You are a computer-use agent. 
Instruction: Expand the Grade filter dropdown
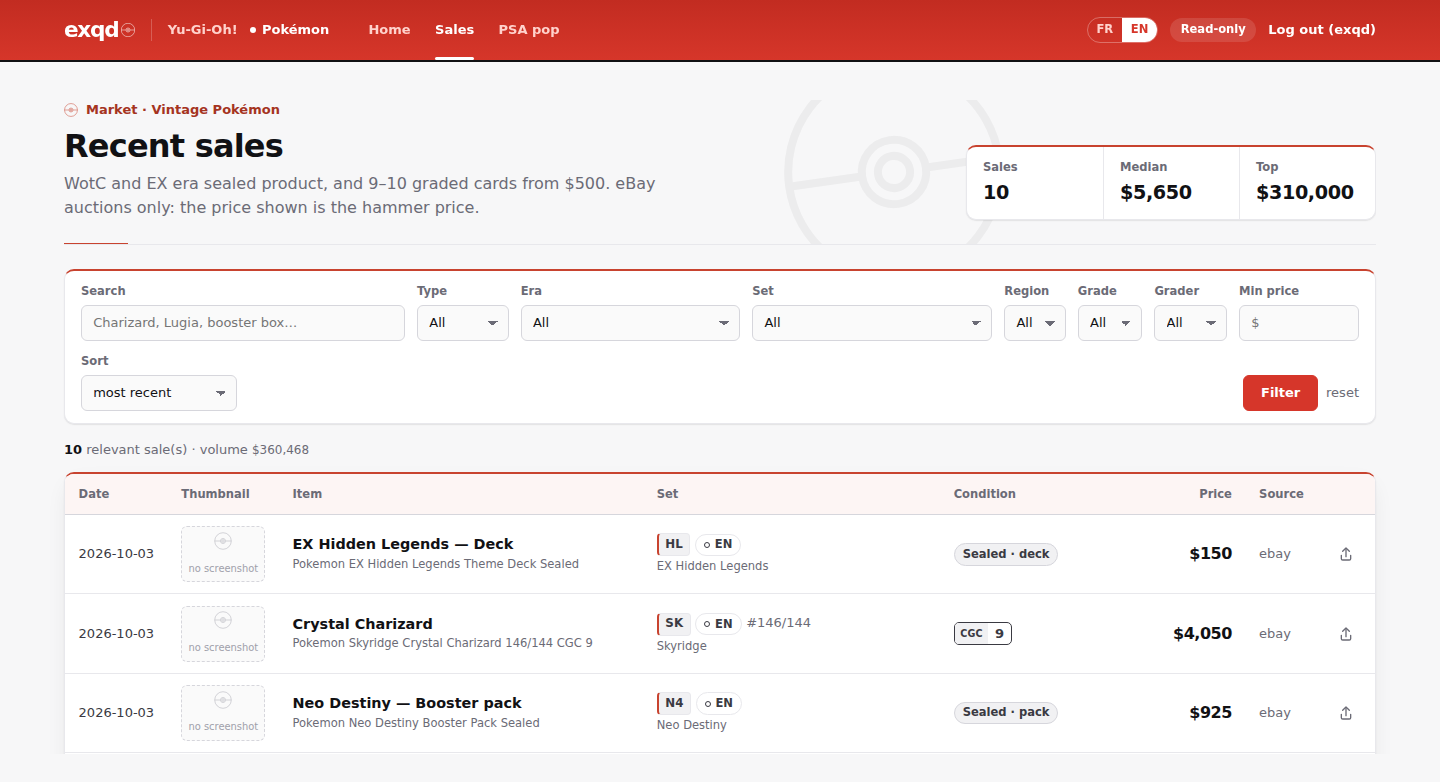(1110, 323)
